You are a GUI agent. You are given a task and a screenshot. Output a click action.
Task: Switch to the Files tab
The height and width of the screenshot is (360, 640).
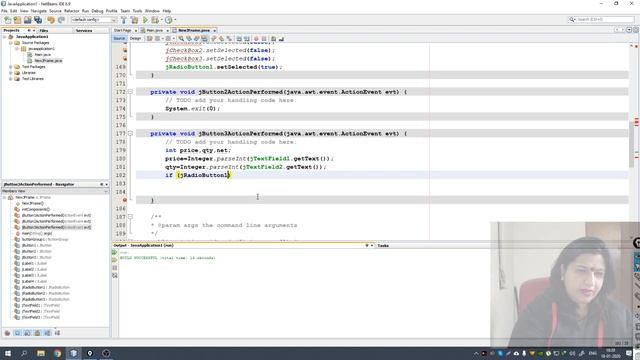pyautogui.click(x=44, y=31)
